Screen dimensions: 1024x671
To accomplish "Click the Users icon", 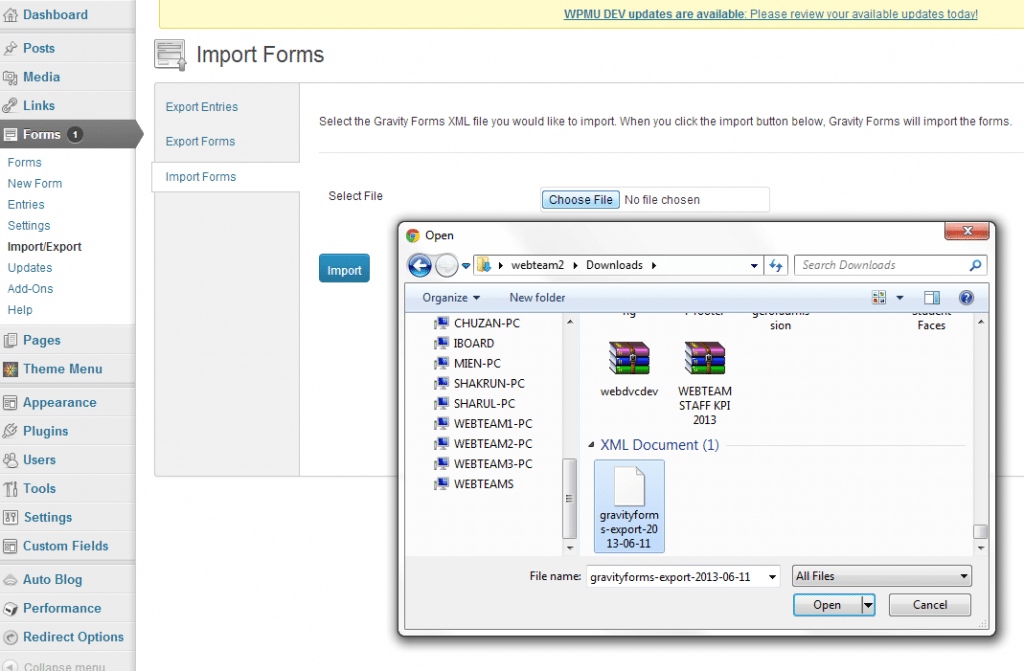I will click(x=10, y=460).
